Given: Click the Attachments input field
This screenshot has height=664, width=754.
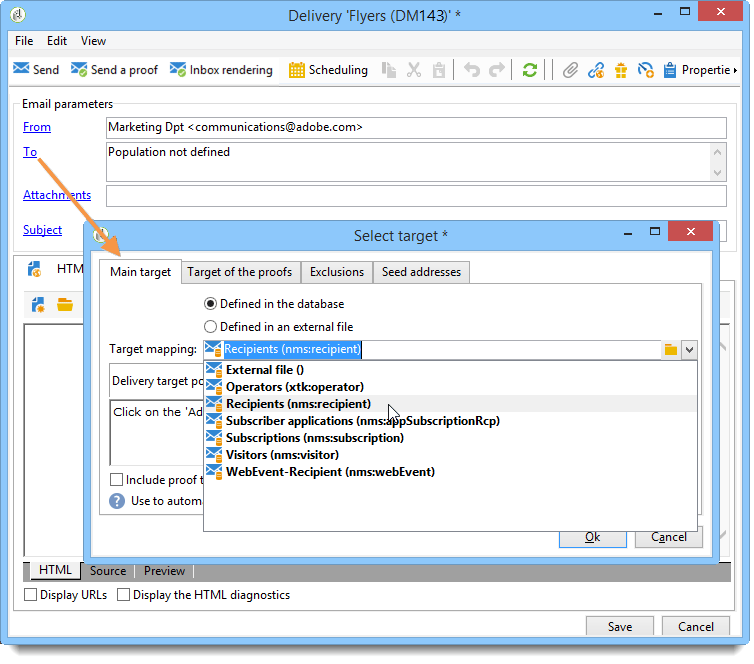Looking at the screenshot, I should pyautogui.click(x=416, y=196).
